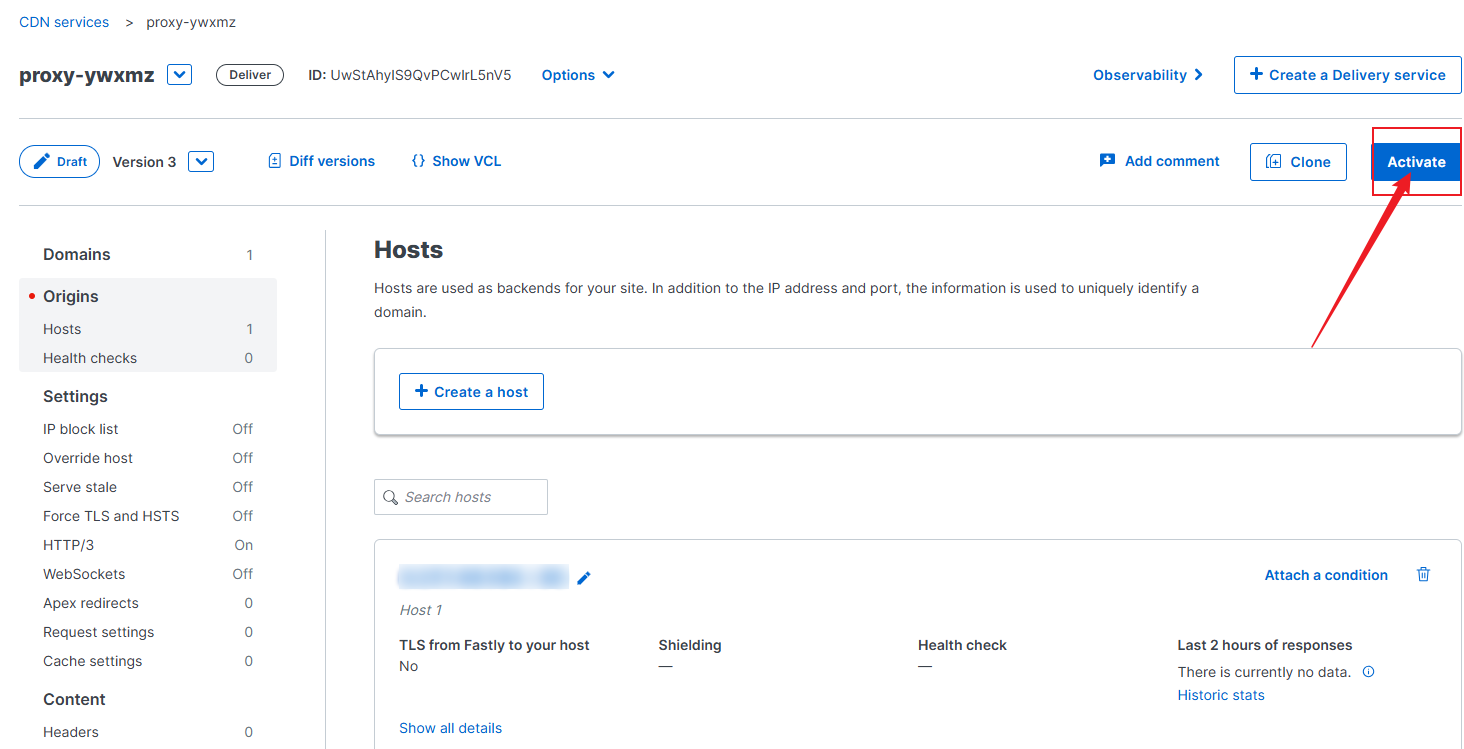
Task: Clone this service version
Action: coord(1297,162)
